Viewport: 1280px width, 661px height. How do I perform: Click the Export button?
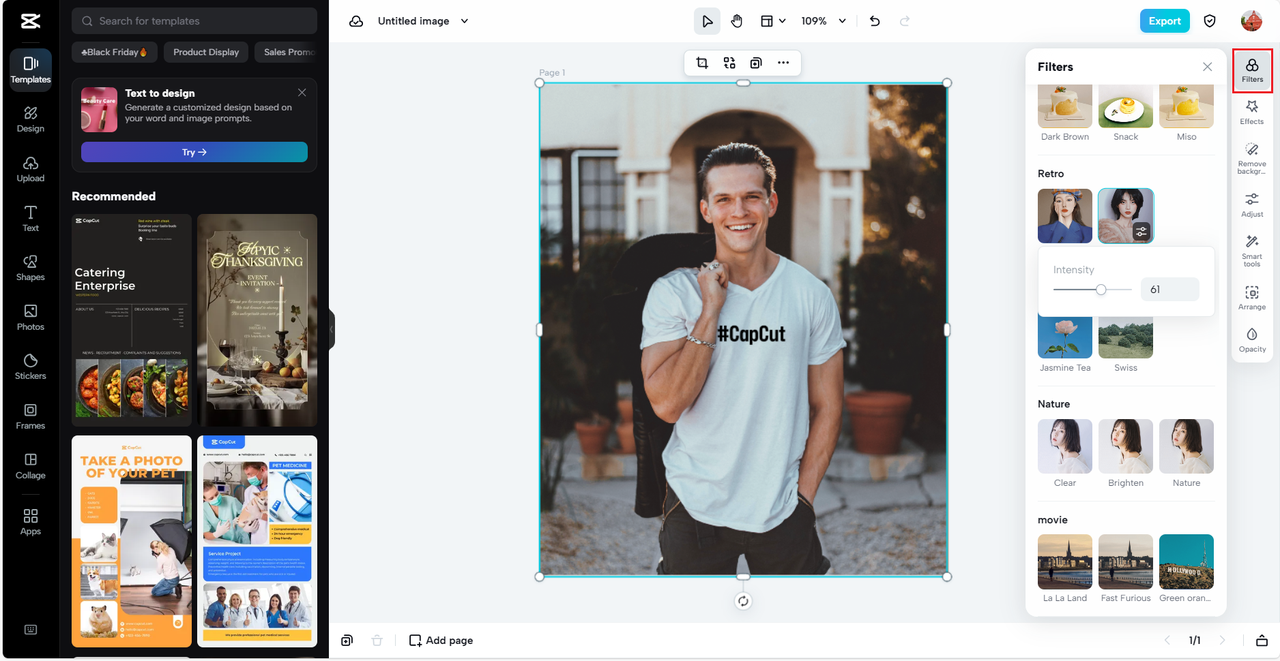pyautogui.click(x=1165, y=21)
